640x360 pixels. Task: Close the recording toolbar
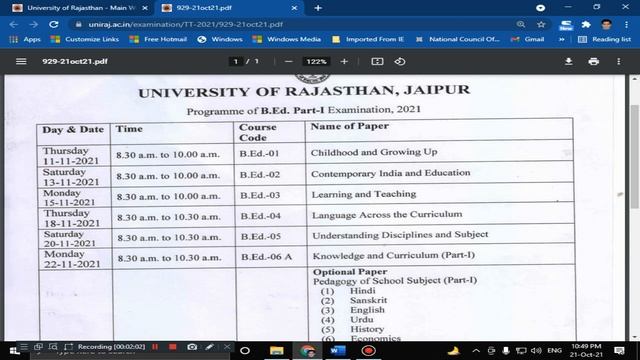227,347
